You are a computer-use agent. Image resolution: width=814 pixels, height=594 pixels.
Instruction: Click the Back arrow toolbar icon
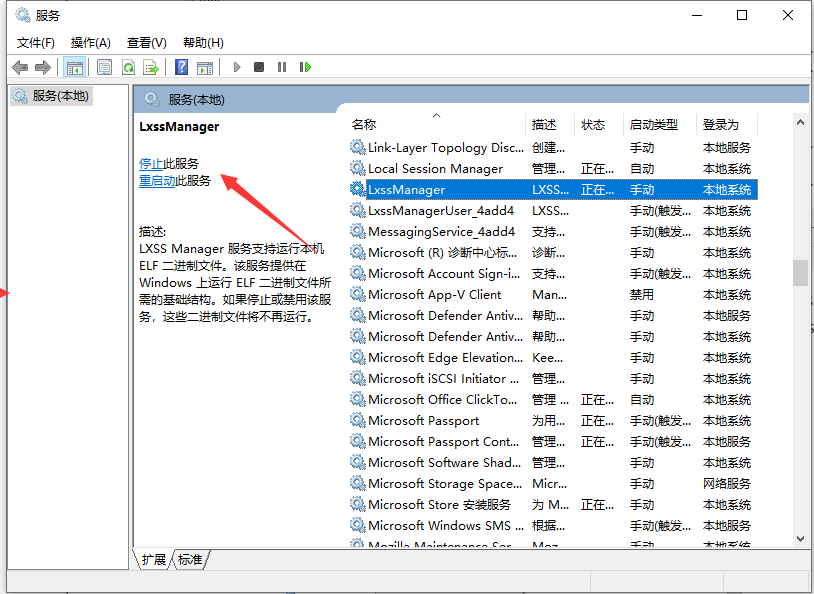(x=20, y=67)
